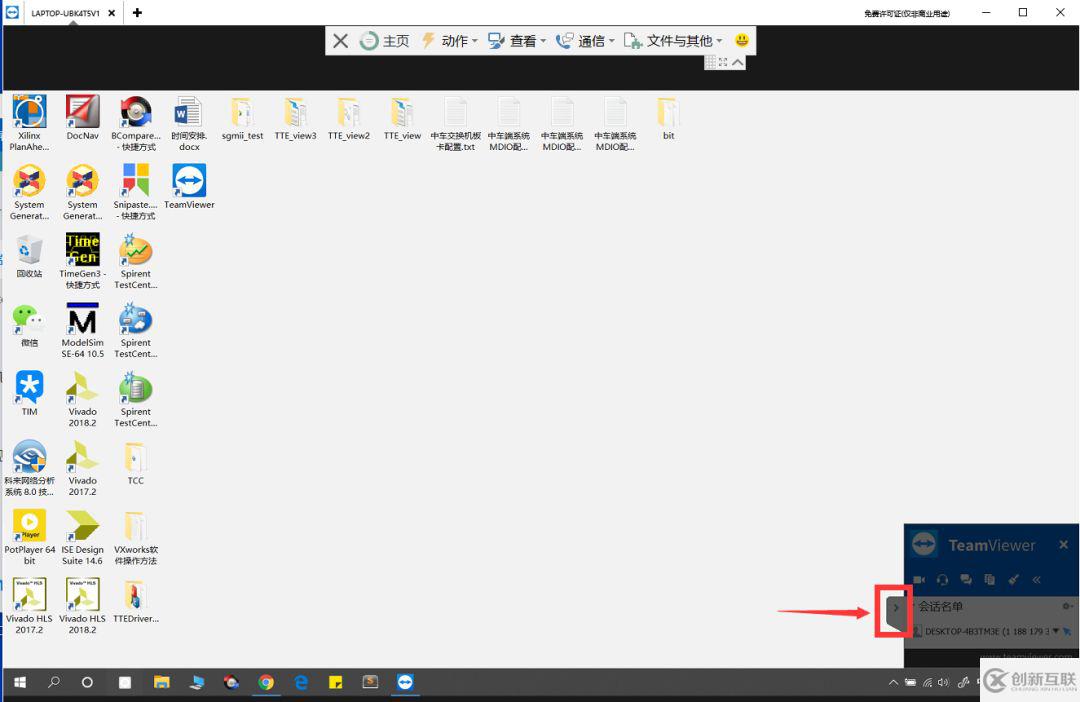Open the DocNav desktop shortcut

coord(83,117)
